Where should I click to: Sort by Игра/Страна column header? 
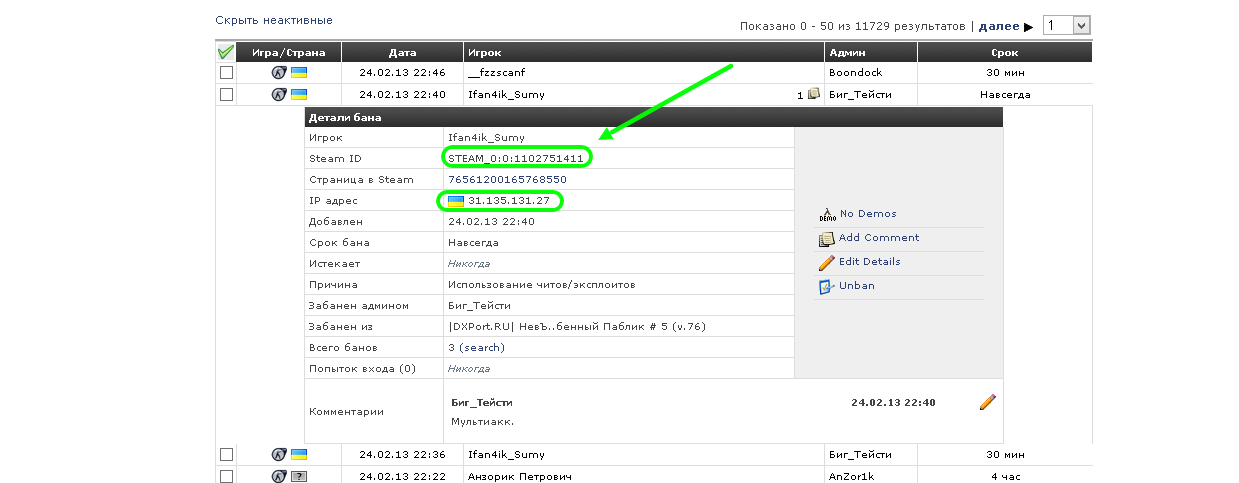click(x=289, y=52)
